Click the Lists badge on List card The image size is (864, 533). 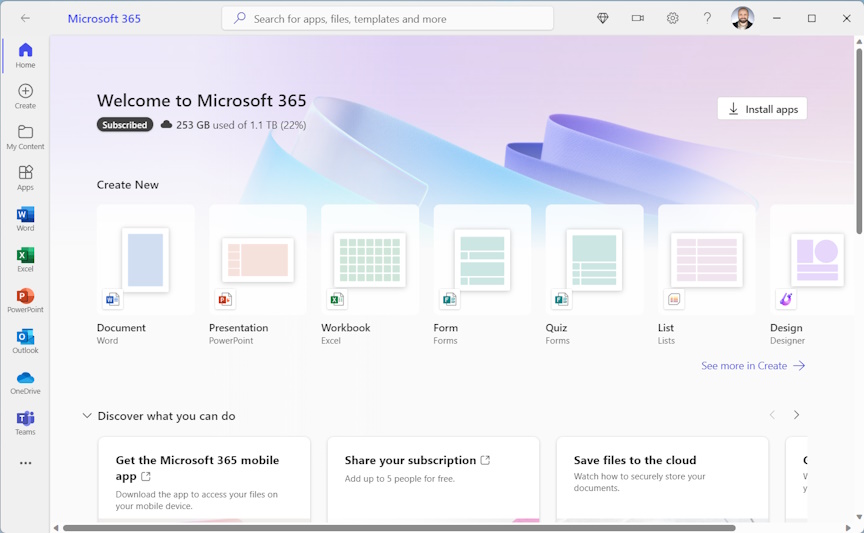(673, 299)
